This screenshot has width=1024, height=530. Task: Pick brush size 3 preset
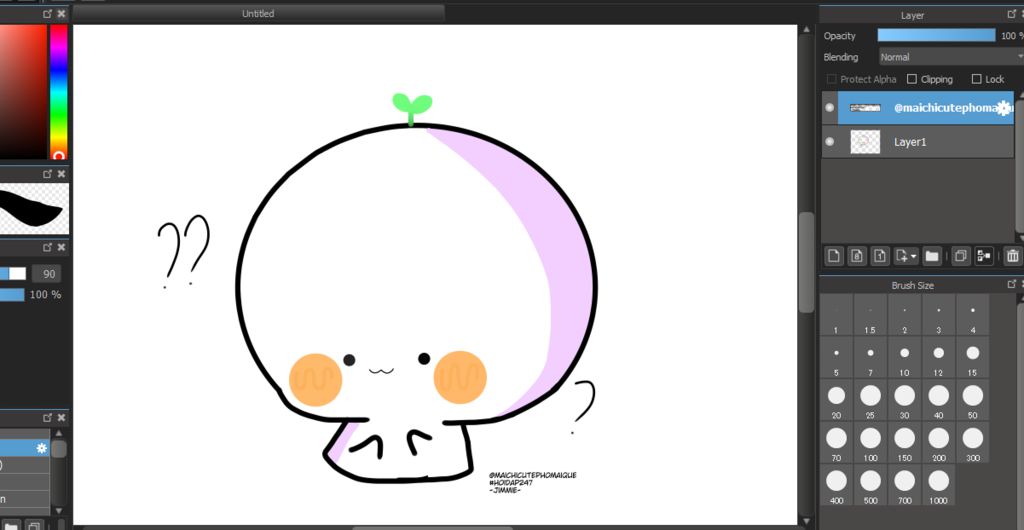pyautogui.click(x=938, y=315)
